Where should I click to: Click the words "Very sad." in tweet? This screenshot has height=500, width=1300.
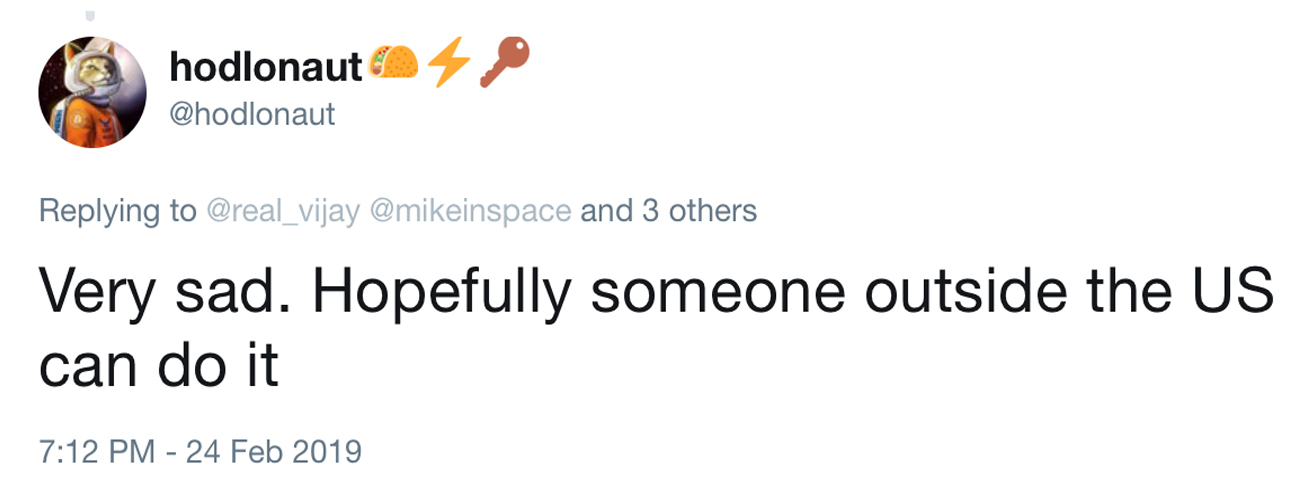coord(154,291)
